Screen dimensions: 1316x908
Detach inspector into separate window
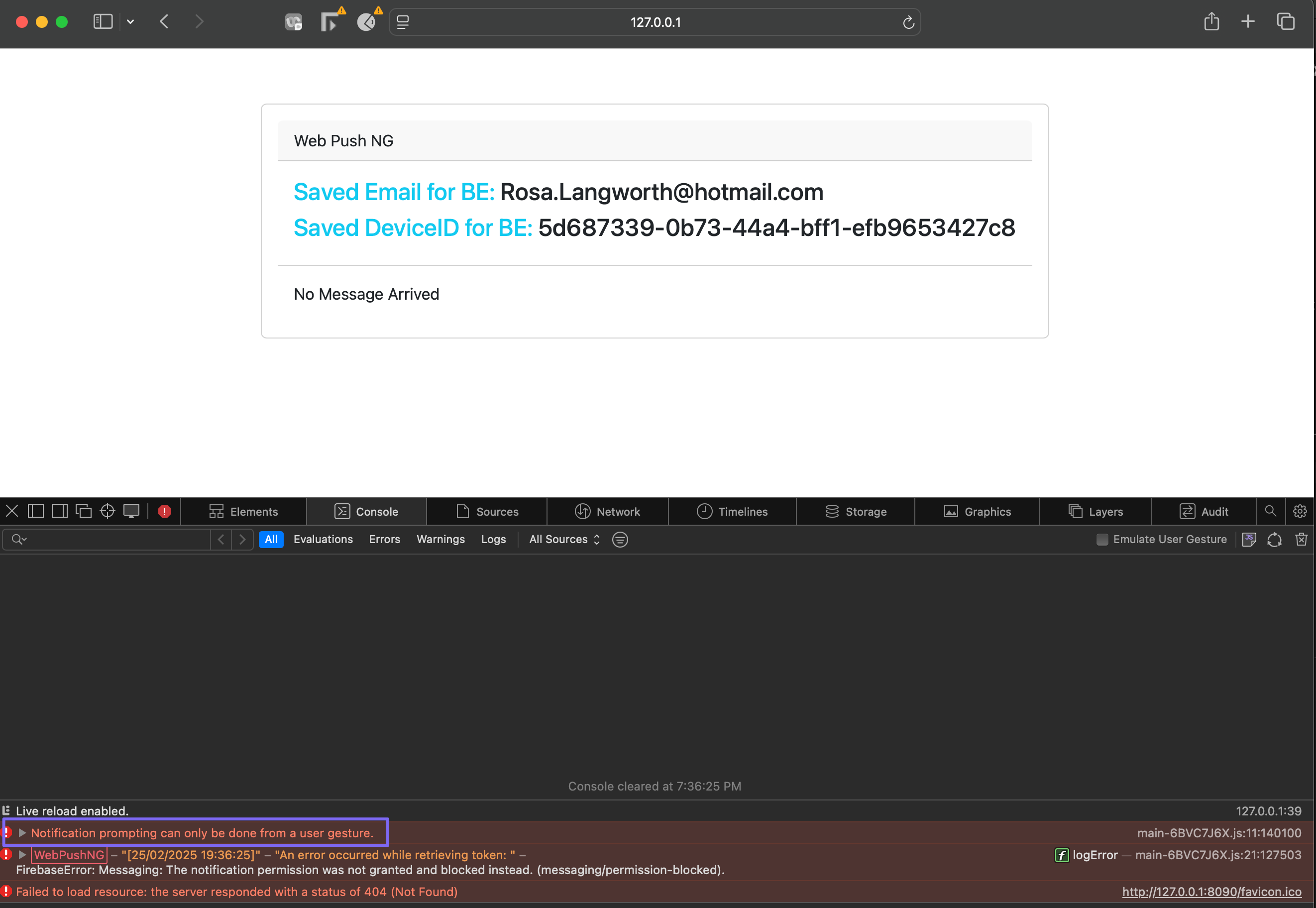(84, 511)
